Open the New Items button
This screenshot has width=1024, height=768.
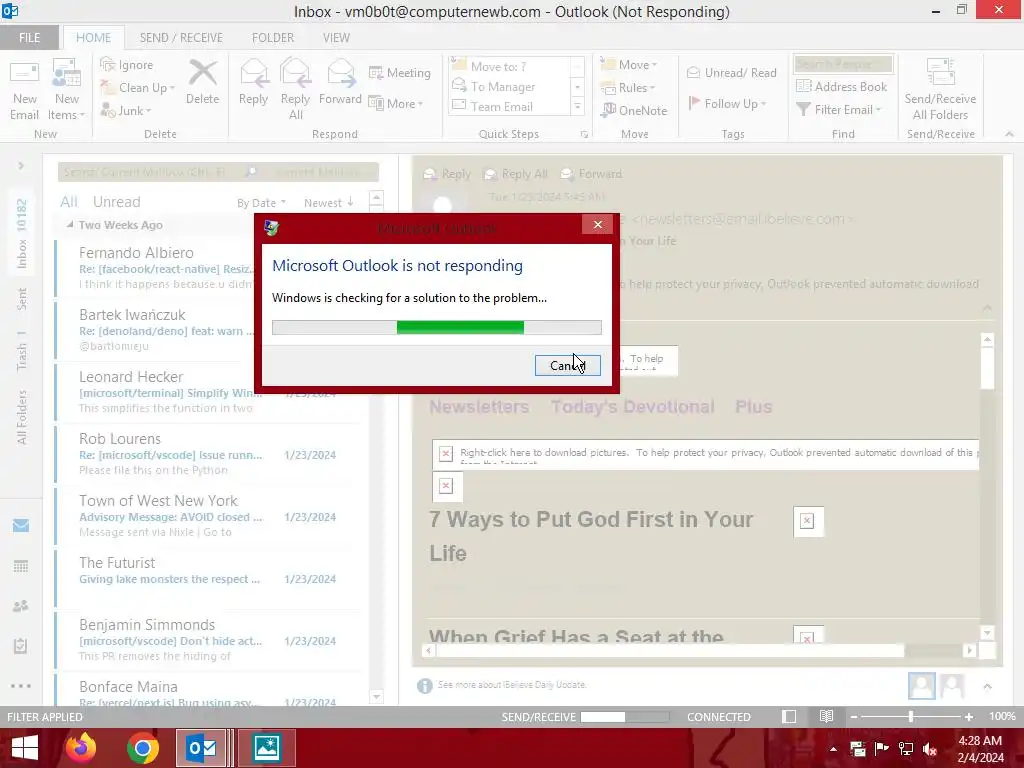tap(66, 90)
